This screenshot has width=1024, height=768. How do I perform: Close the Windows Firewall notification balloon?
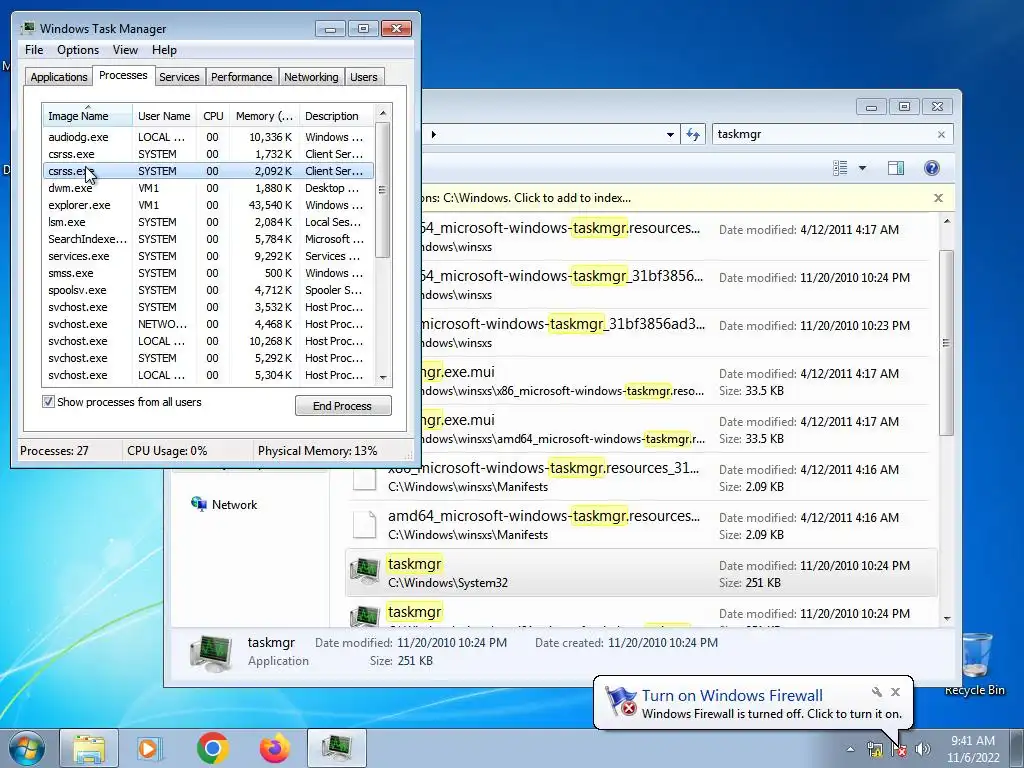(895, 692)
